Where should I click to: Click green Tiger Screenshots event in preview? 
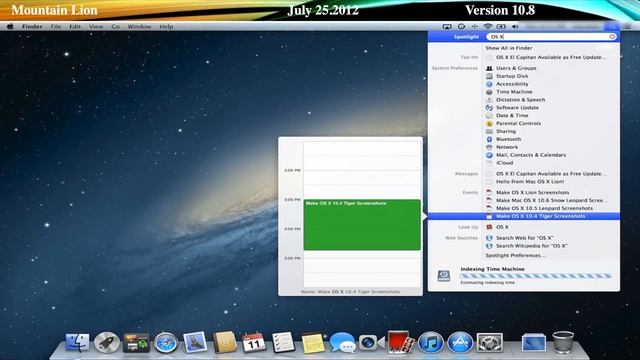click(362, 224)
